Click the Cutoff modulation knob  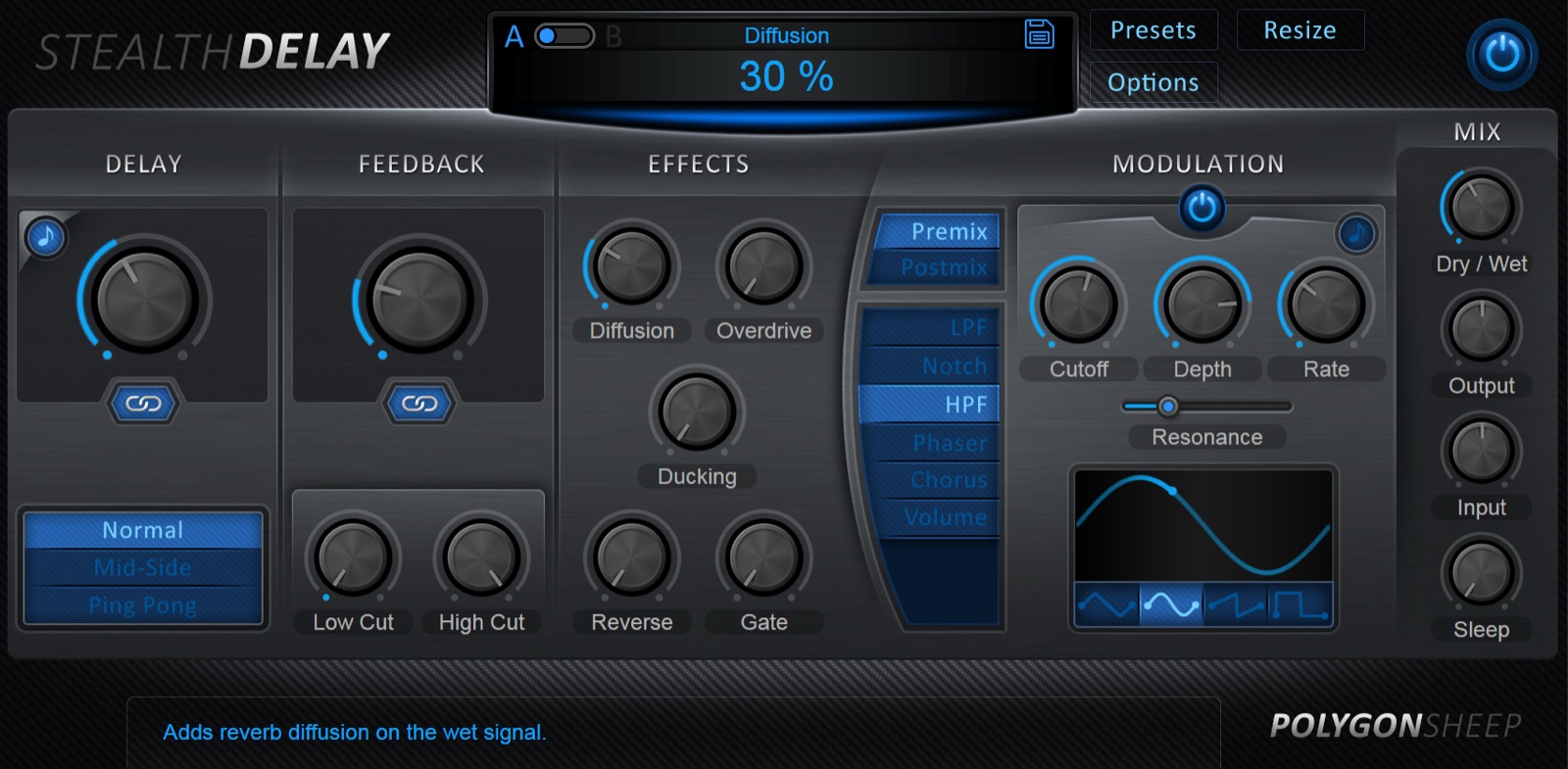point(1078,304)
